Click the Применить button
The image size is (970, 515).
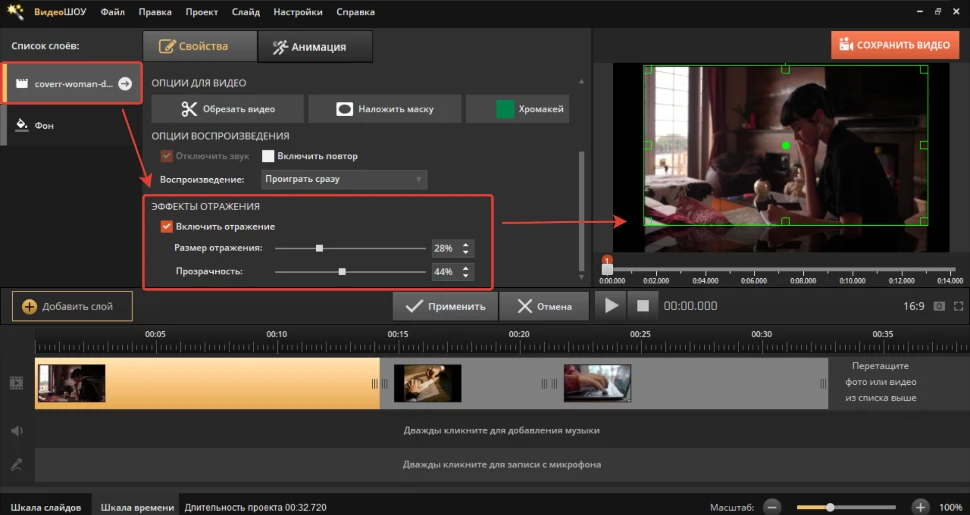[445, 306]
